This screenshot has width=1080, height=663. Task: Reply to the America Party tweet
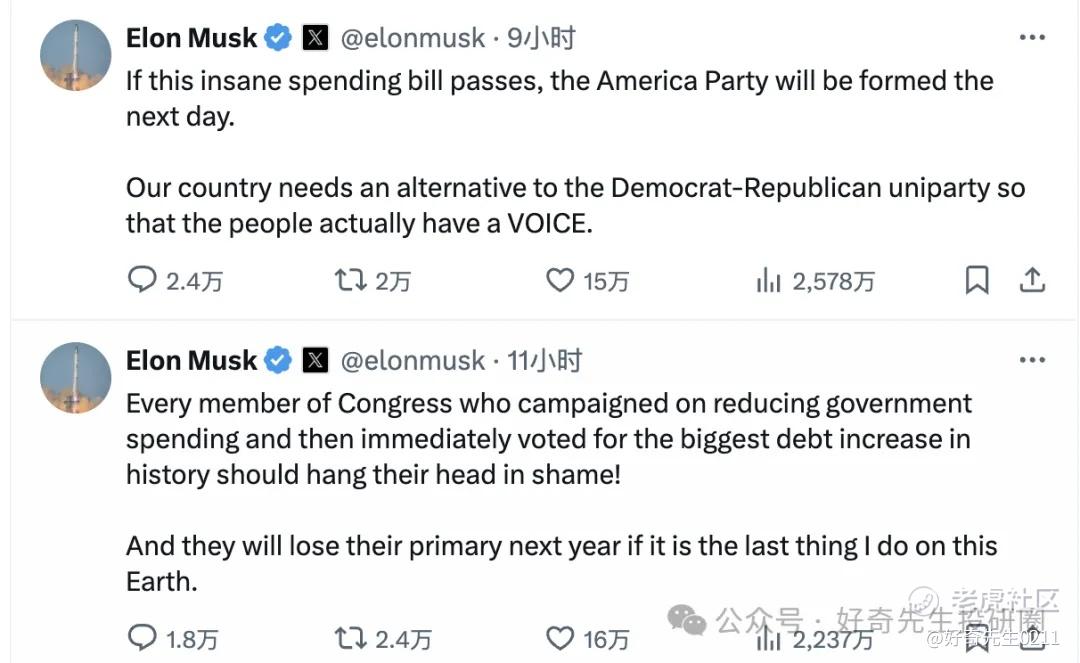pyautogui.click(x=143, y=280)
